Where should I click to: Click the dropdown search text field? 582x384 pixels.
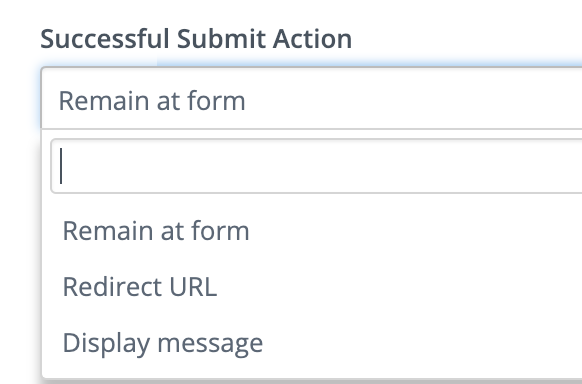coord(316,166)
